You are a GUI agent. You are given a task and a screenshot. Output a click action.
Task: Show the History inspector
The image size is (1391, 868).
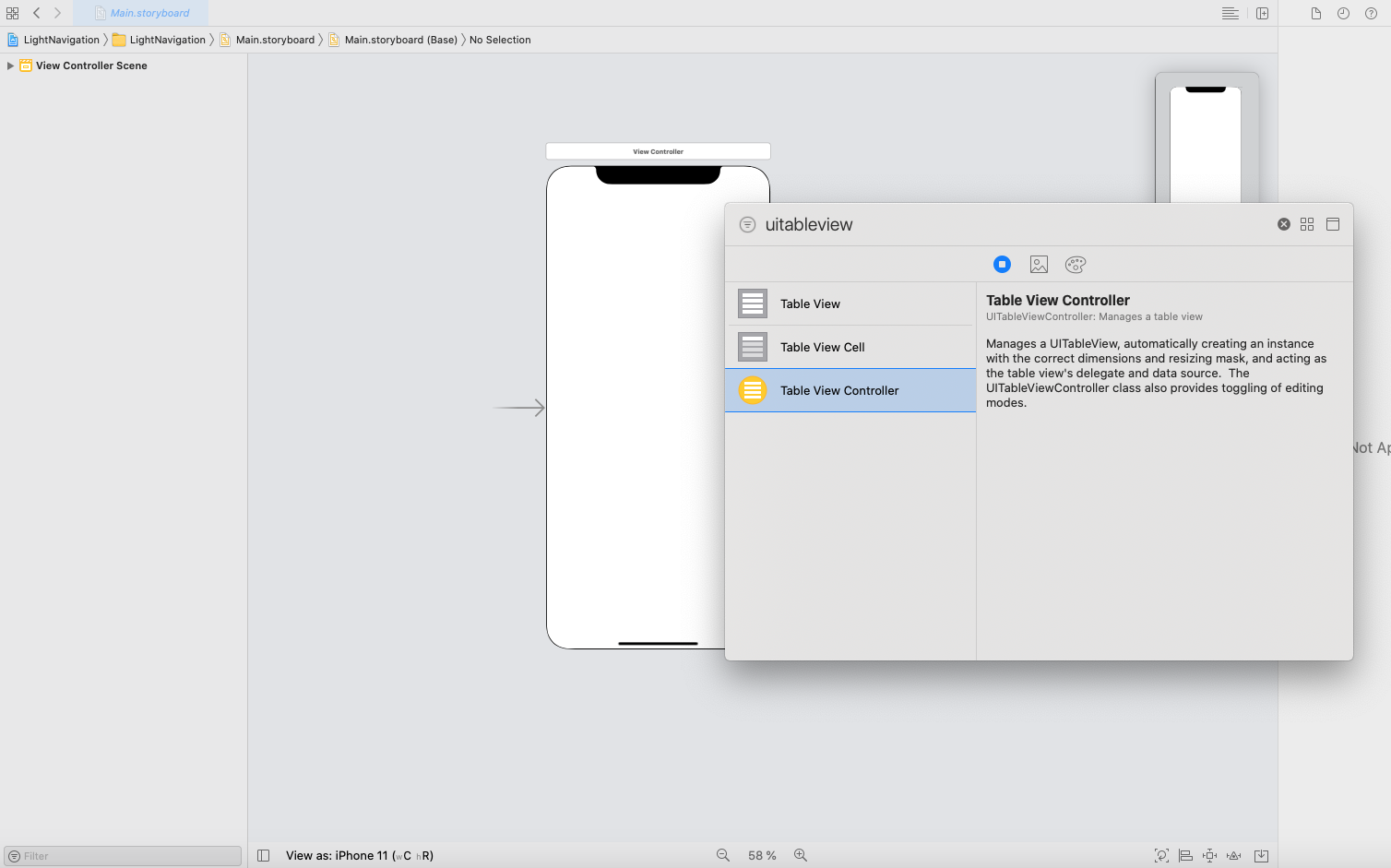(x=1343, y=13)
